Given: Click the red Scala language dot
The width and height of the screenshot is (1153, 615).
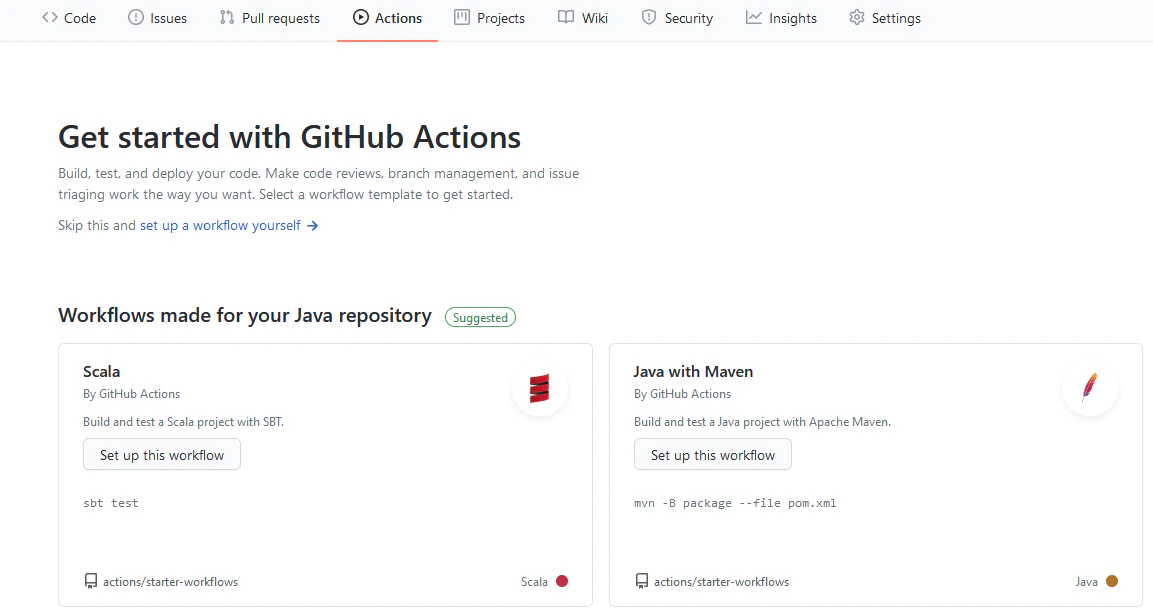Looking at the screenshot, I should click(x=562, y=581).
